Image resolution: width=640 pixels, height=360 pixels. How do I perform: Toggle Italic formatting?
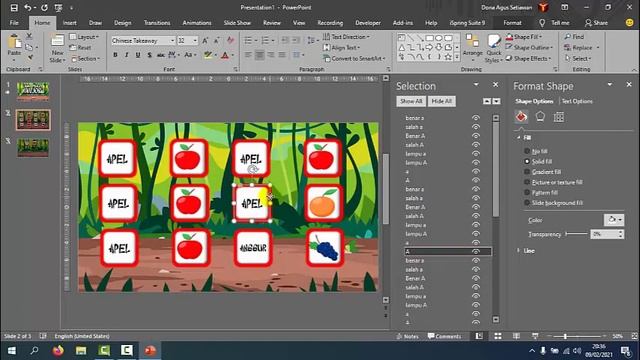click(x=127, y=55)
